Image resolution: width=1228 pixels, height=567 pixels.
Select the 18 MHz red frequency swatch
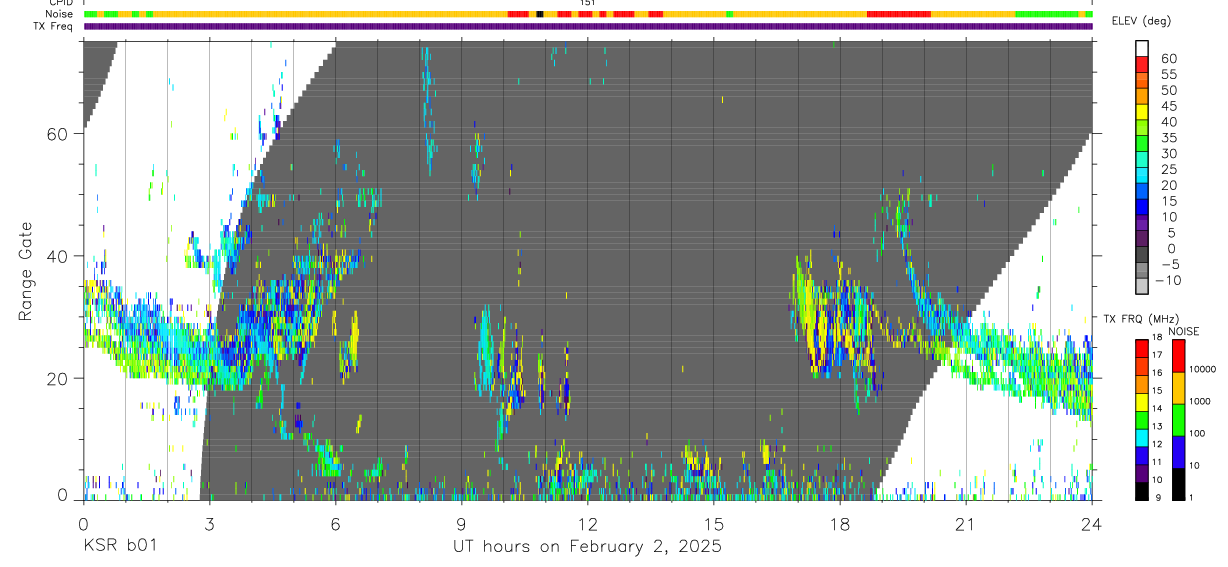click(x=1141, y=348)
